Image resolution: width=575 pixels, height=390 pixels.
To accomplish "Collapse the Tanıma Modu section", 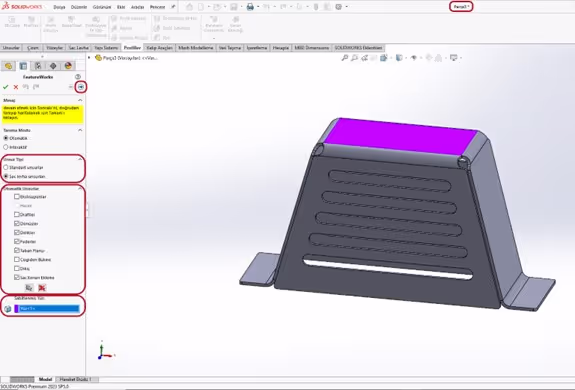I will 80,130.
